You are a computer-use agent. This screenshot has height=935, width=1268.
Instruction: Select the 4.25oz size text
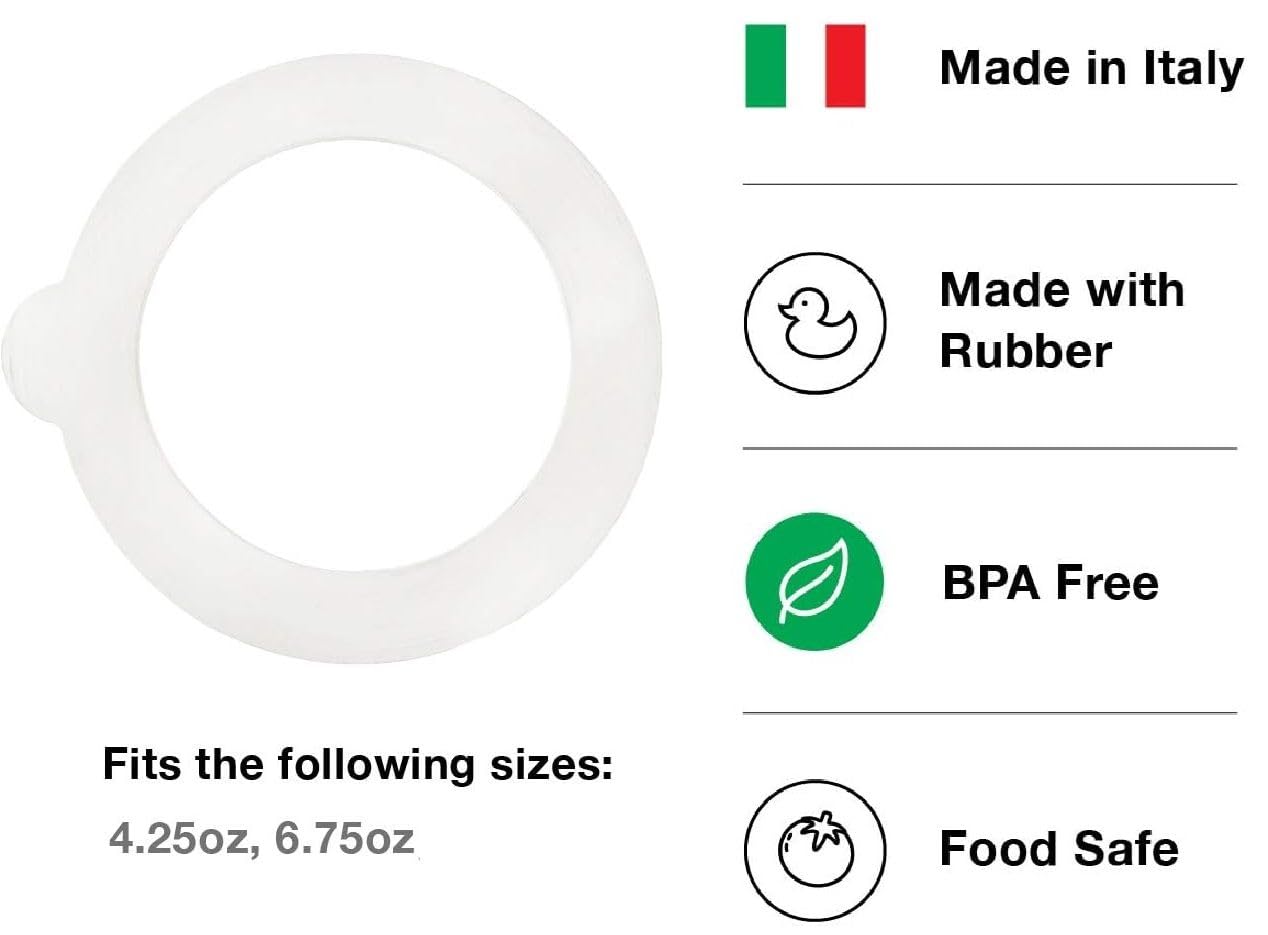[x=177, y=838]
